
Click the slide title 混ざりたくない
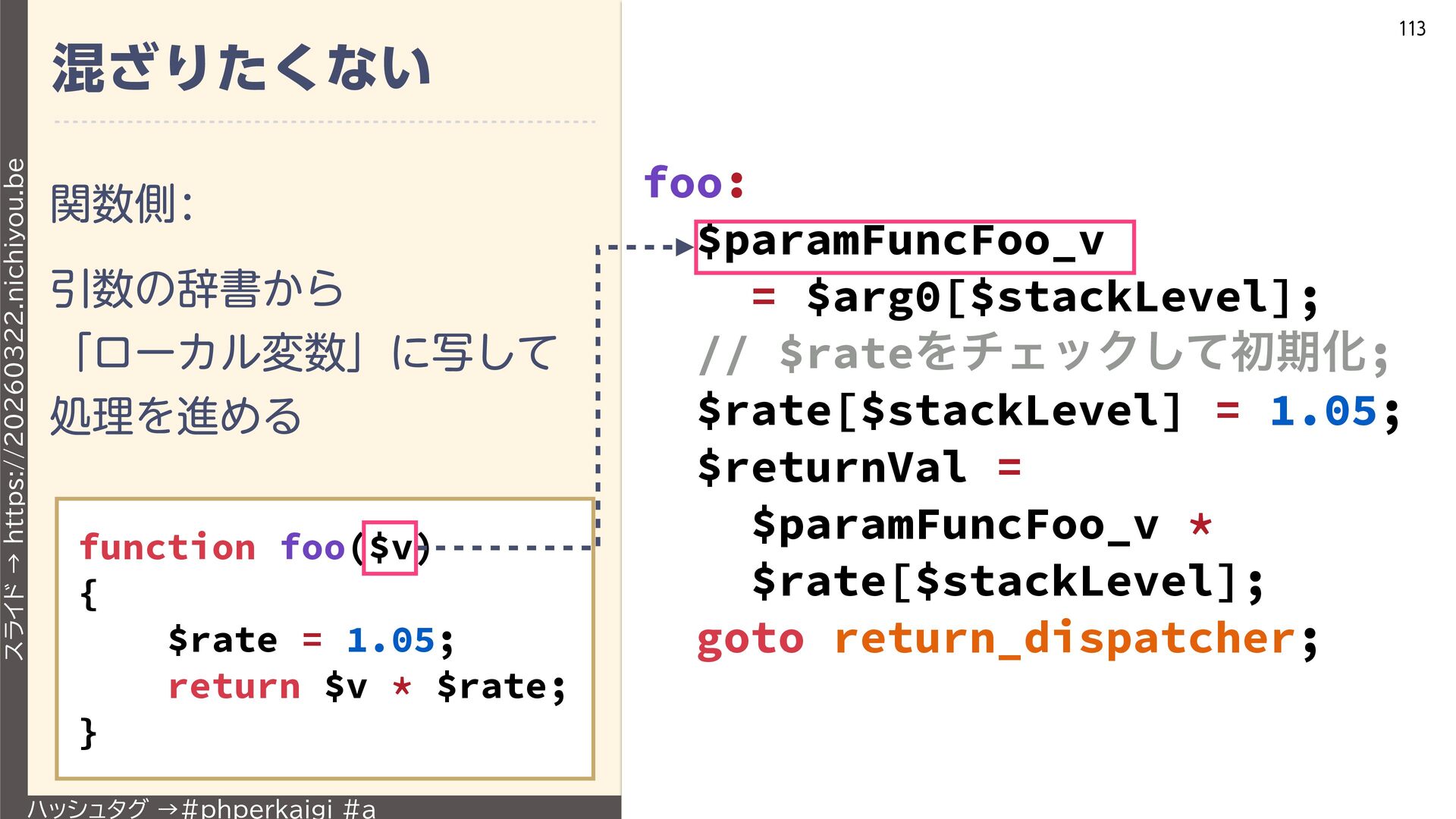pos(241,68)
